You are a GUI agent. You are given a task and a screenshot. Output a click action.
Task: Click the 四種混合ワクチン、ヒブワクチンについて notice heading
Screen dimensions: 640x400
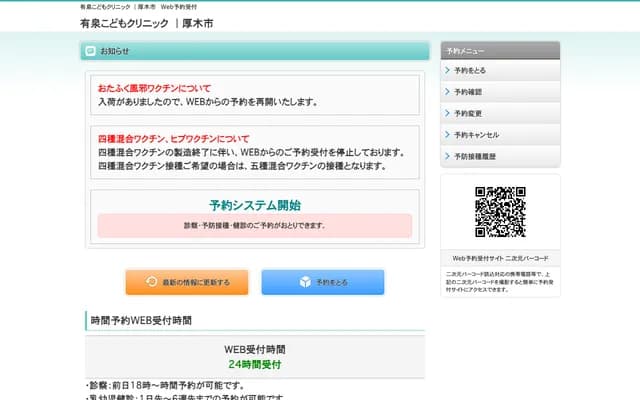(x=174, y=138)
